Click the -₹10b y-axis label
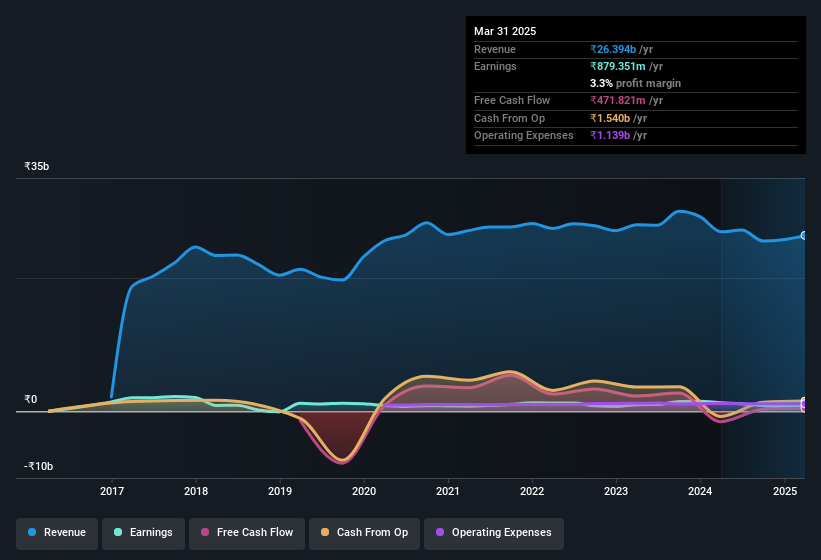The image size is (821, 560). point(38,466)
